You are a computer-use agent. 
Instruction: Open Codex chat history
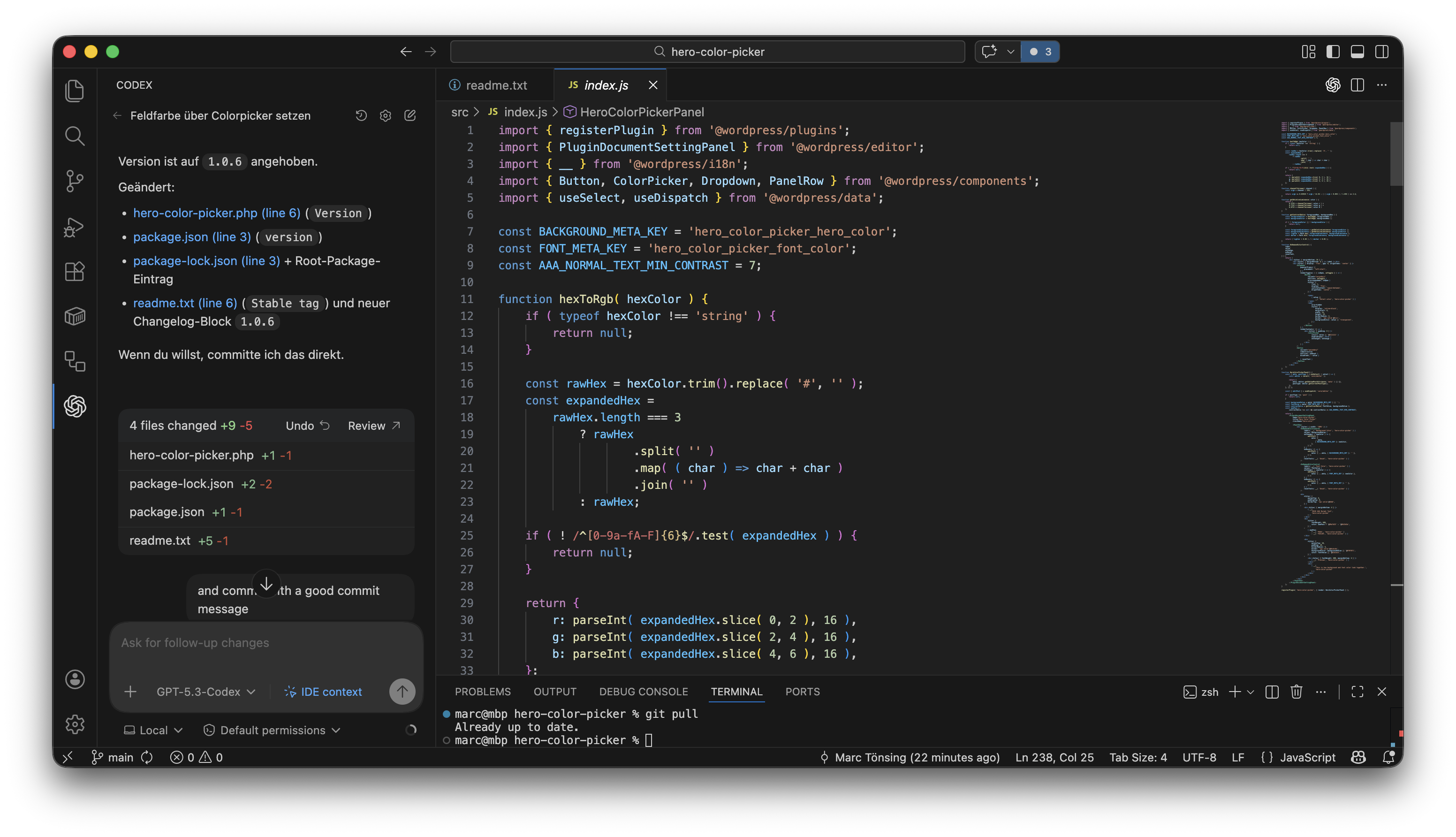(361, 115)
